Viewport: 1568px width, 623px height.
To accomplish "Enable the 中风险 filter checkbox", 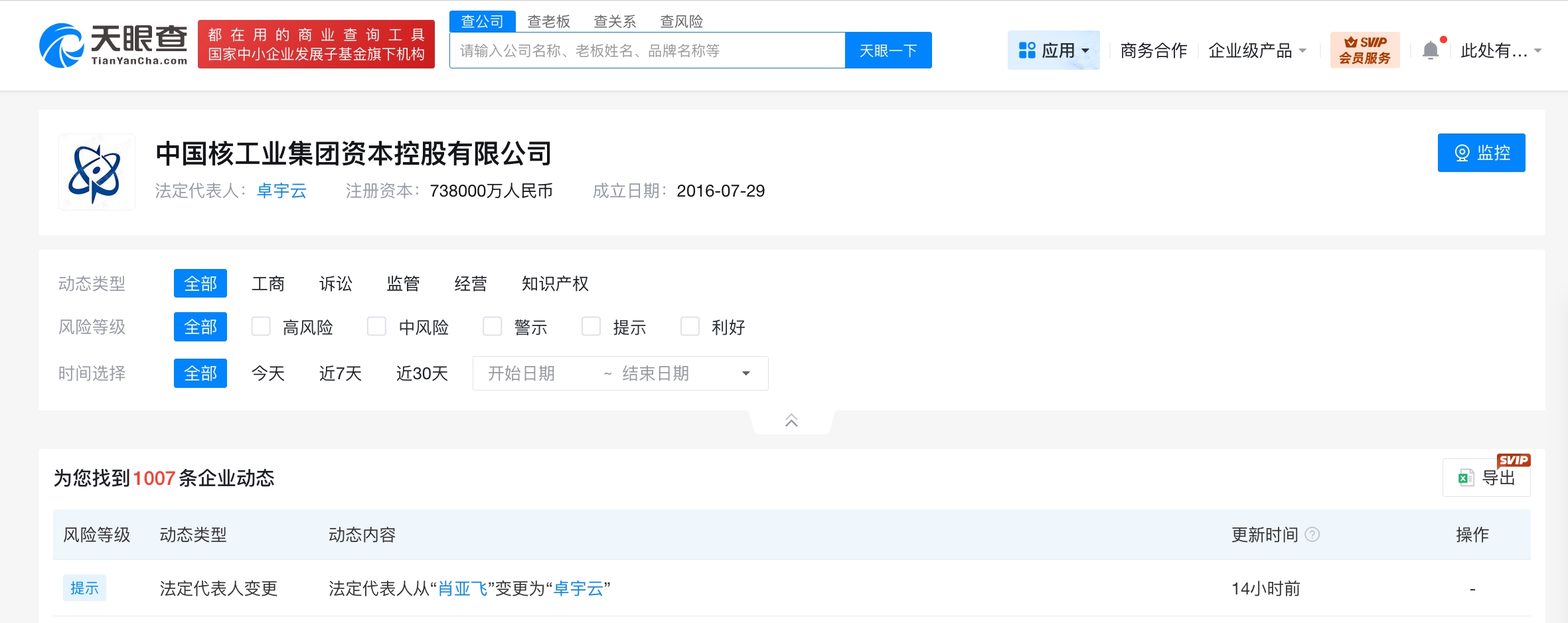I will (376, 327).
